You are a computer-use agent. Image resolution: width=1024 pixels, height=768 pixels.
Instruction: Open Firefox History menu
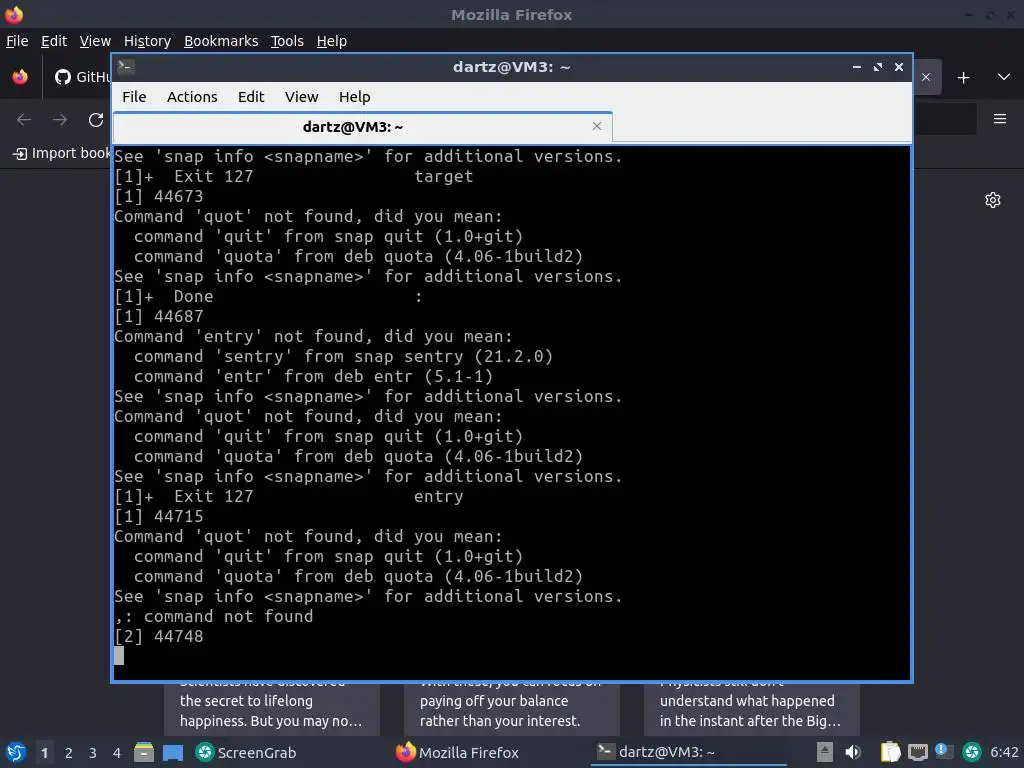point(147,41)
